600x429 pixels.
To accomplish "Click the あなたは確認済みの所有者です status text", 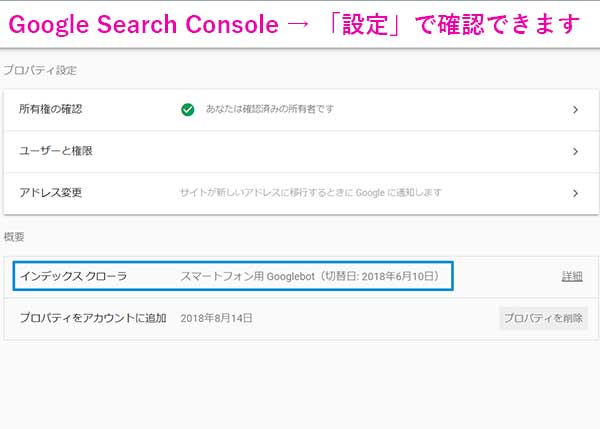I will pyautogui.click(x=270, y=109).
